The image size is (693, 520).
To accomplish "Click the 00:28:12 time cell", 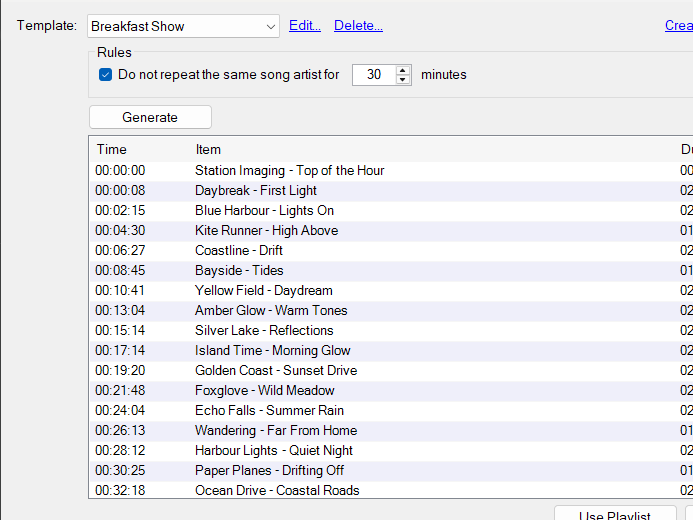I will 120,451.
